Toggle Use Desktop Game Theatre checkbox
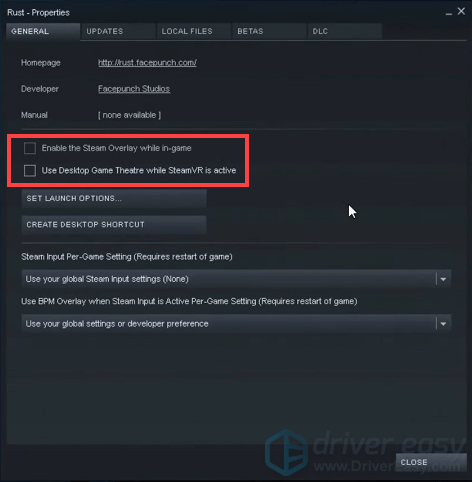The height and width of the screenshot is (482, 472). tap(30, 171)
